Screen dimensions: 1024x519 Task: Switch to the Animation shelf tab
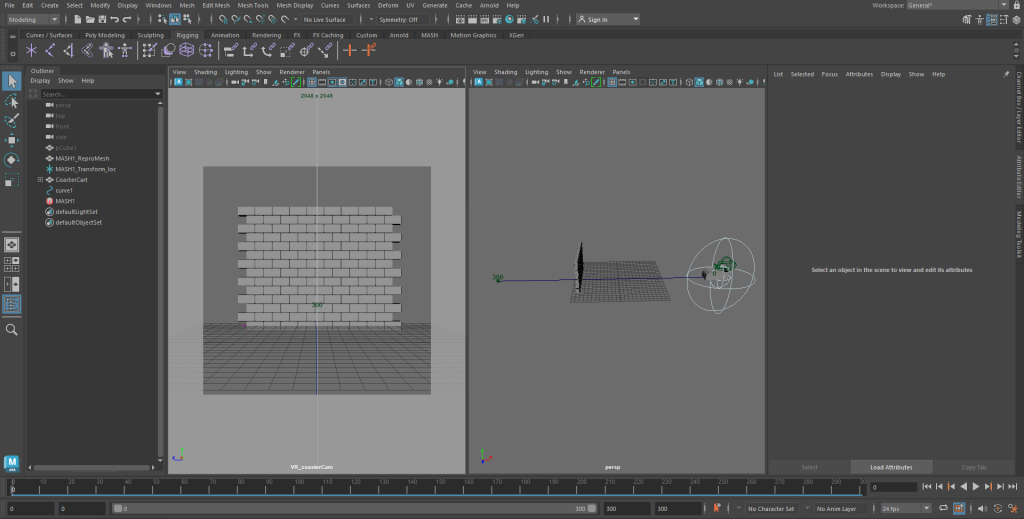225,35
